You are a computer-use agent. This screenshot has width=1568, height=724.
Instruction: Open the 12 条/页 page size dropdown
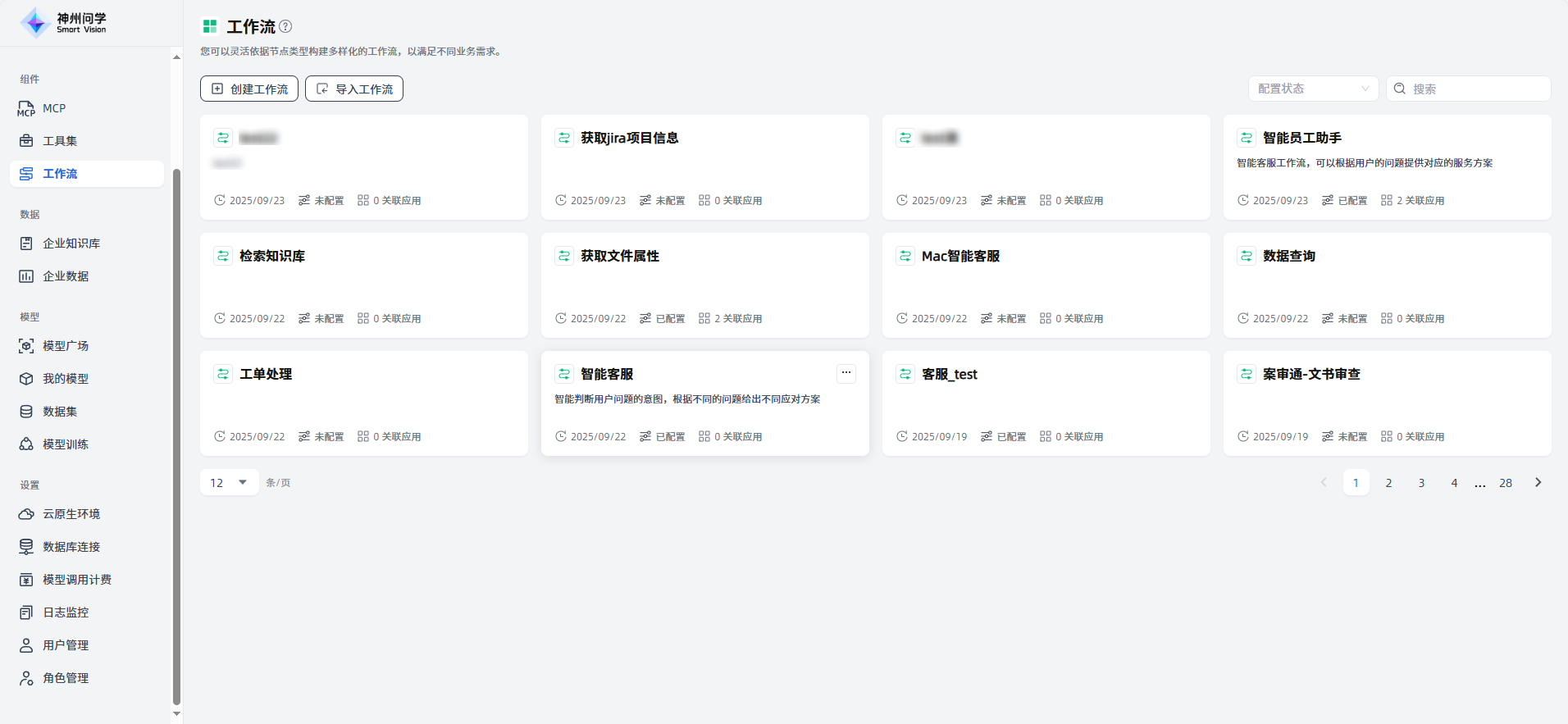[229, 483]
